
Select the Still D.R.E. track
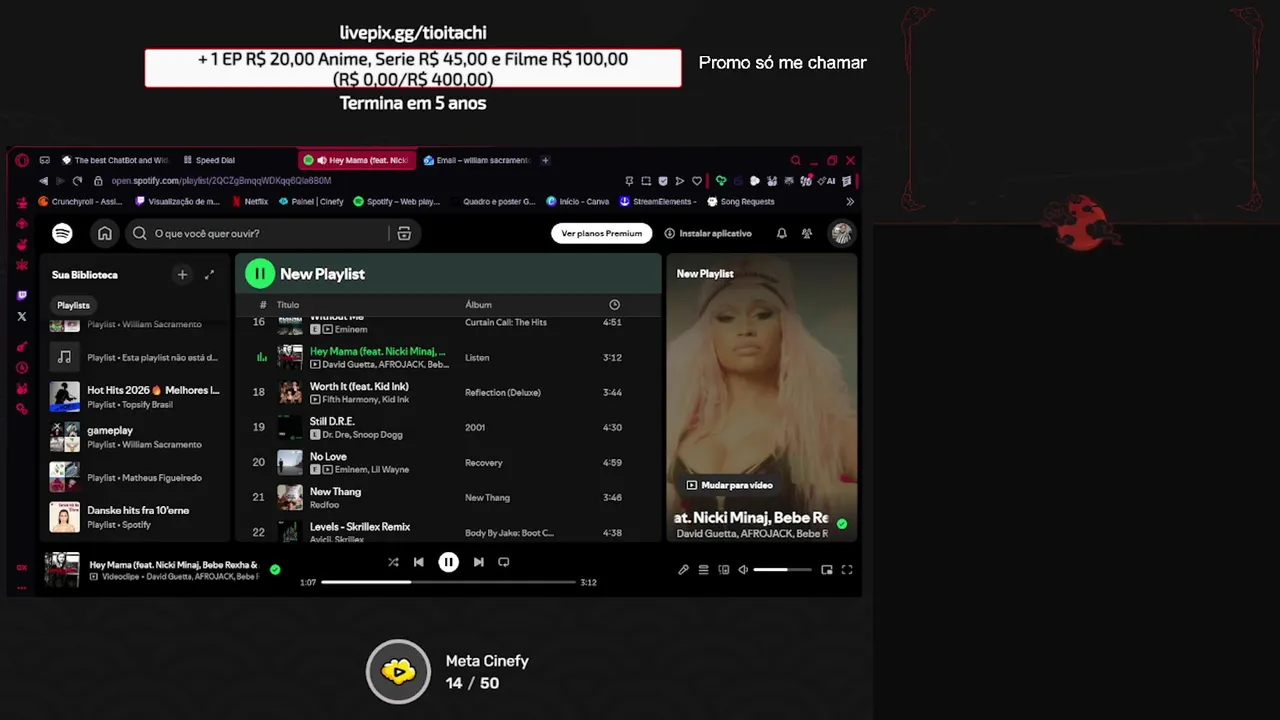coord(448,427)
